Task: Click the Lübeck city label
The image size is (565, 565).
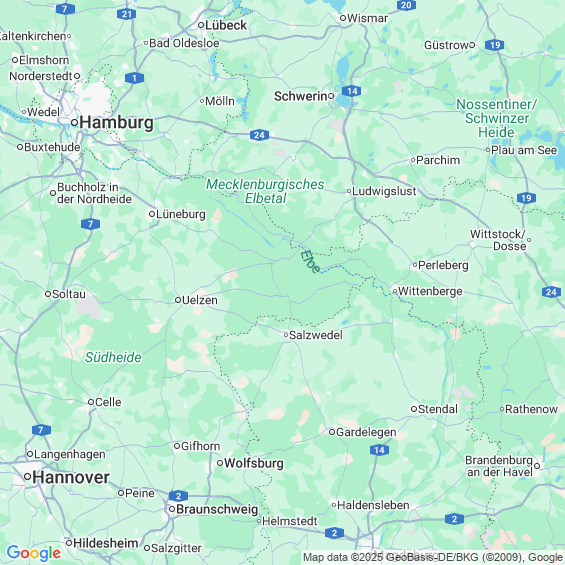Action: click(x=226, y=25)
